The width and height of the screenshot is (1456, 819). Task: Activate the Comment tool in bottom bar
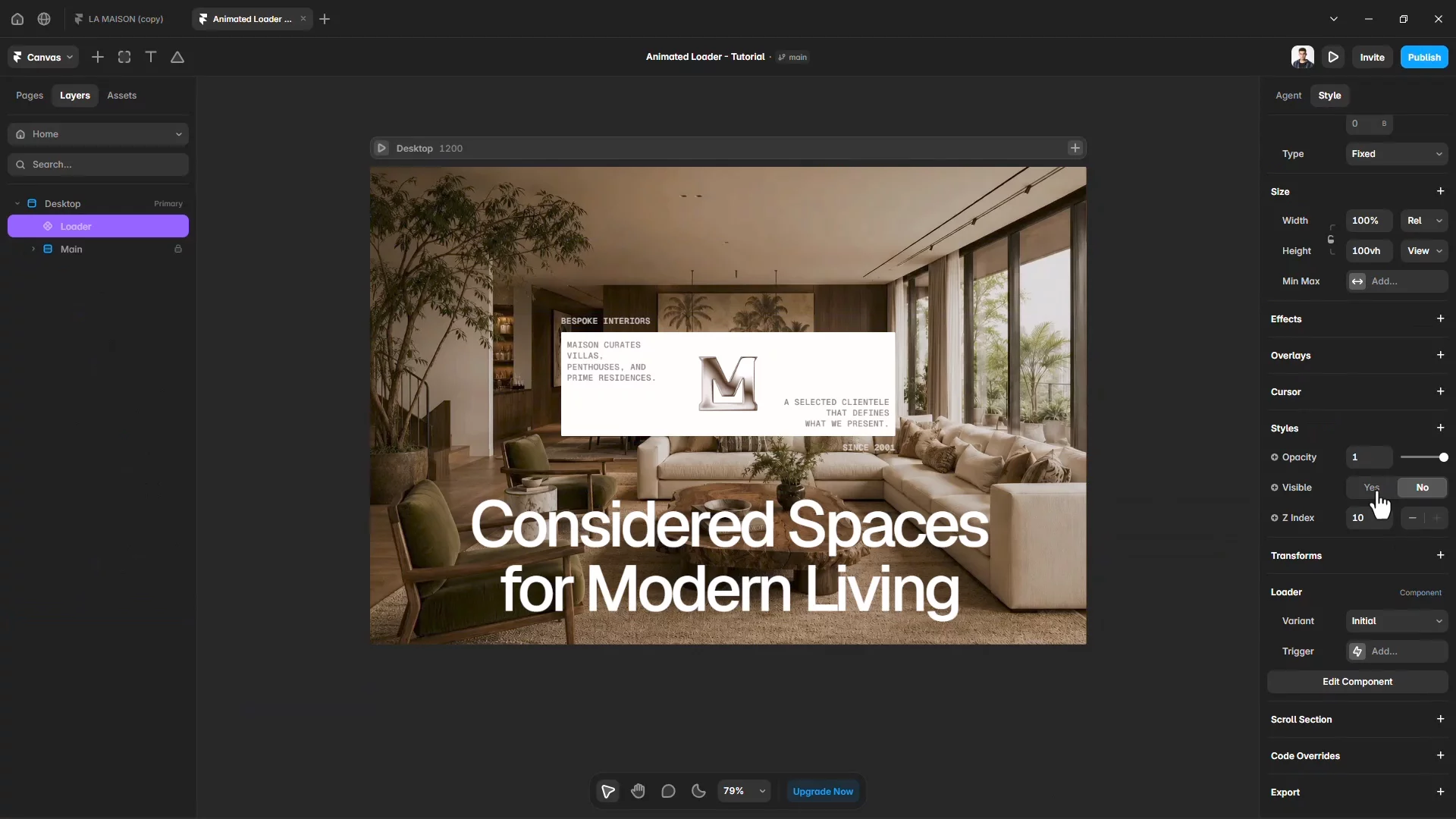point(668,791)
